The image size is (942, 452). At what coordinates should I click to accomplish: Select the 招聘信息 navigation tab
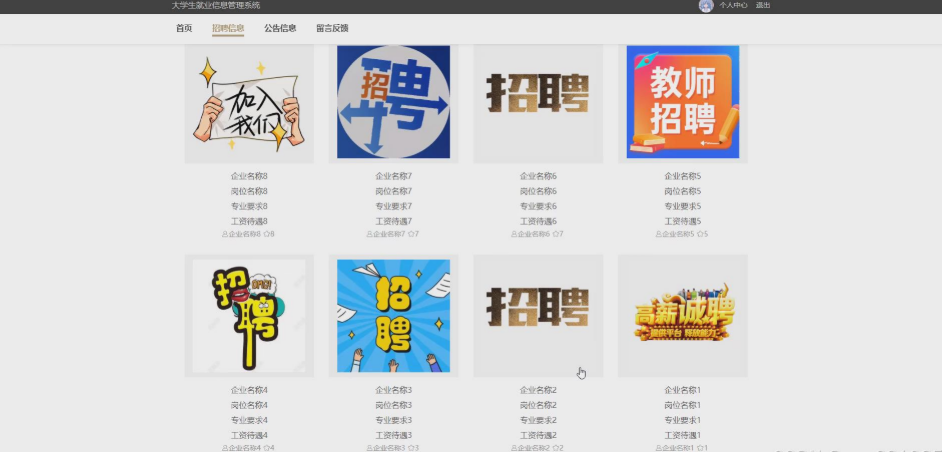(228, 28)
